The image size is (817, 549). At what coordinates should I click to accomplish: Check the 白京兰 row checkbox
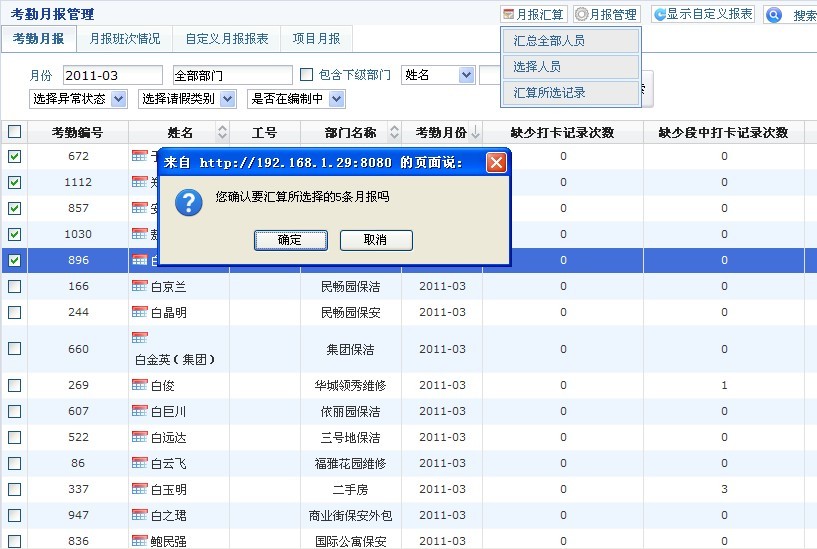pyautogui.click(x=15, y=286)
